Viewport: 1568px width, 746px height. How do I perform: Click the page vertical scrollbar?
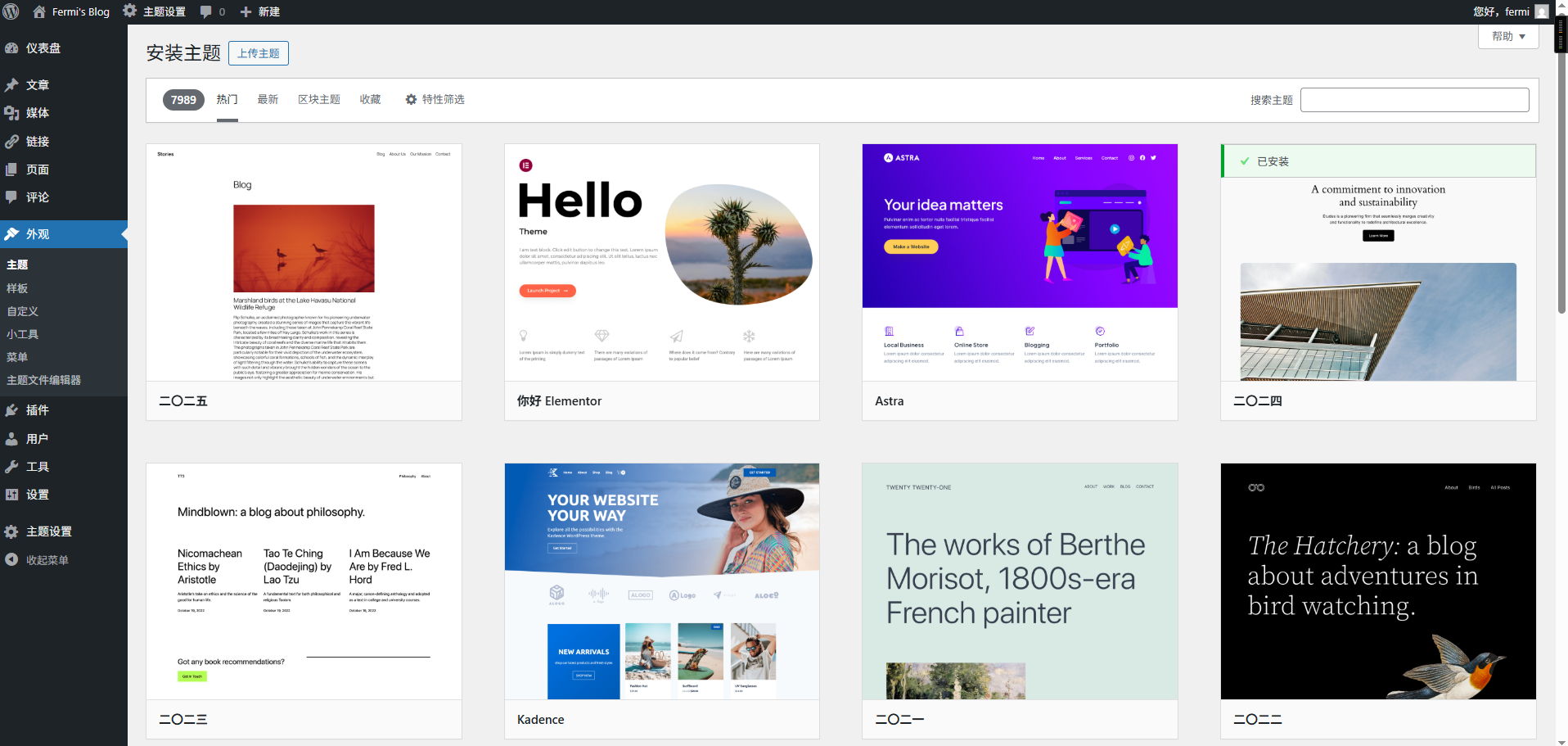pyautogui.click(x=1561, y=164)
